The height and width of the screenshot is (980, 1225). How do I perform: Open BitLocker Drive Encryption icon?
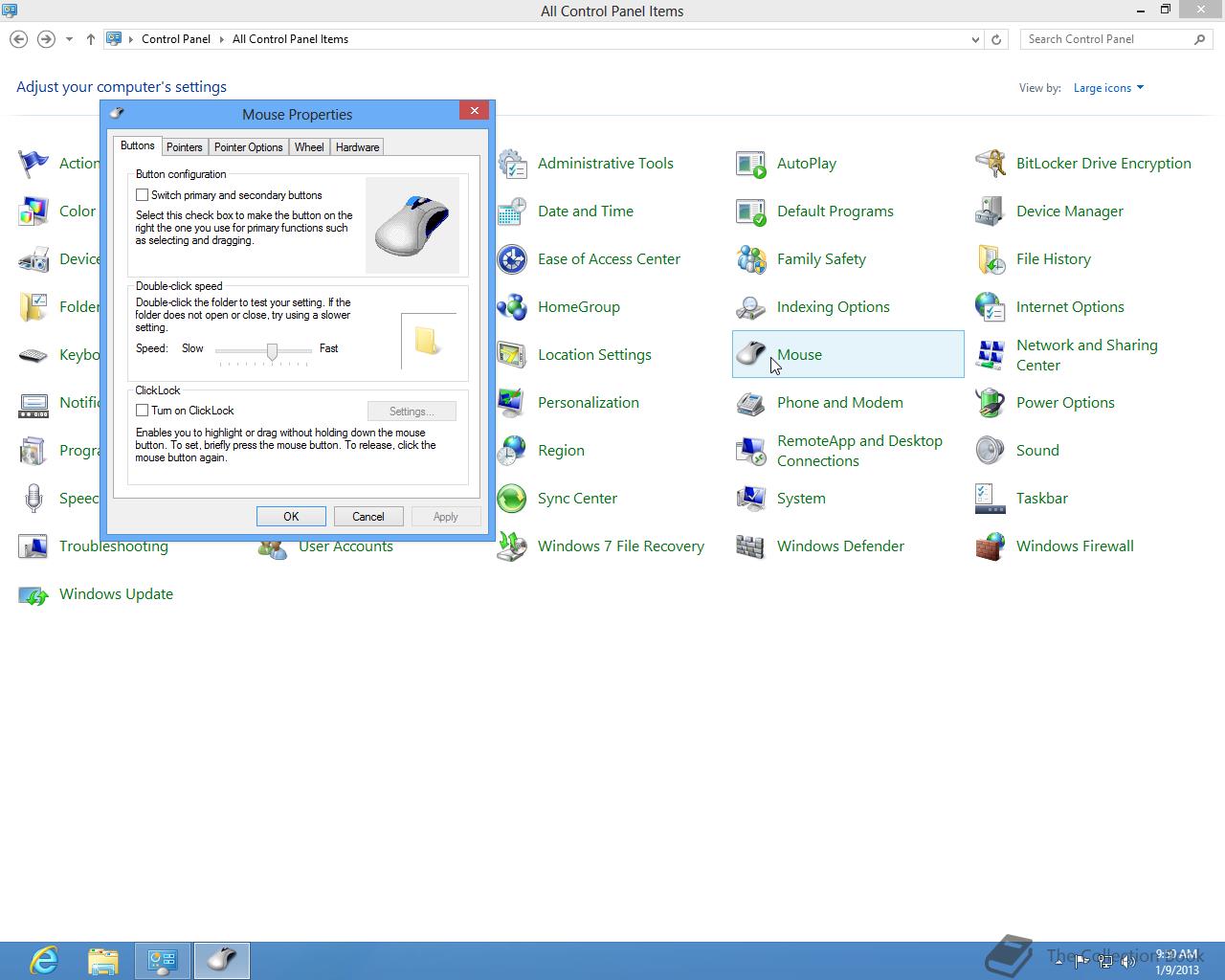[x=991, y=164]
